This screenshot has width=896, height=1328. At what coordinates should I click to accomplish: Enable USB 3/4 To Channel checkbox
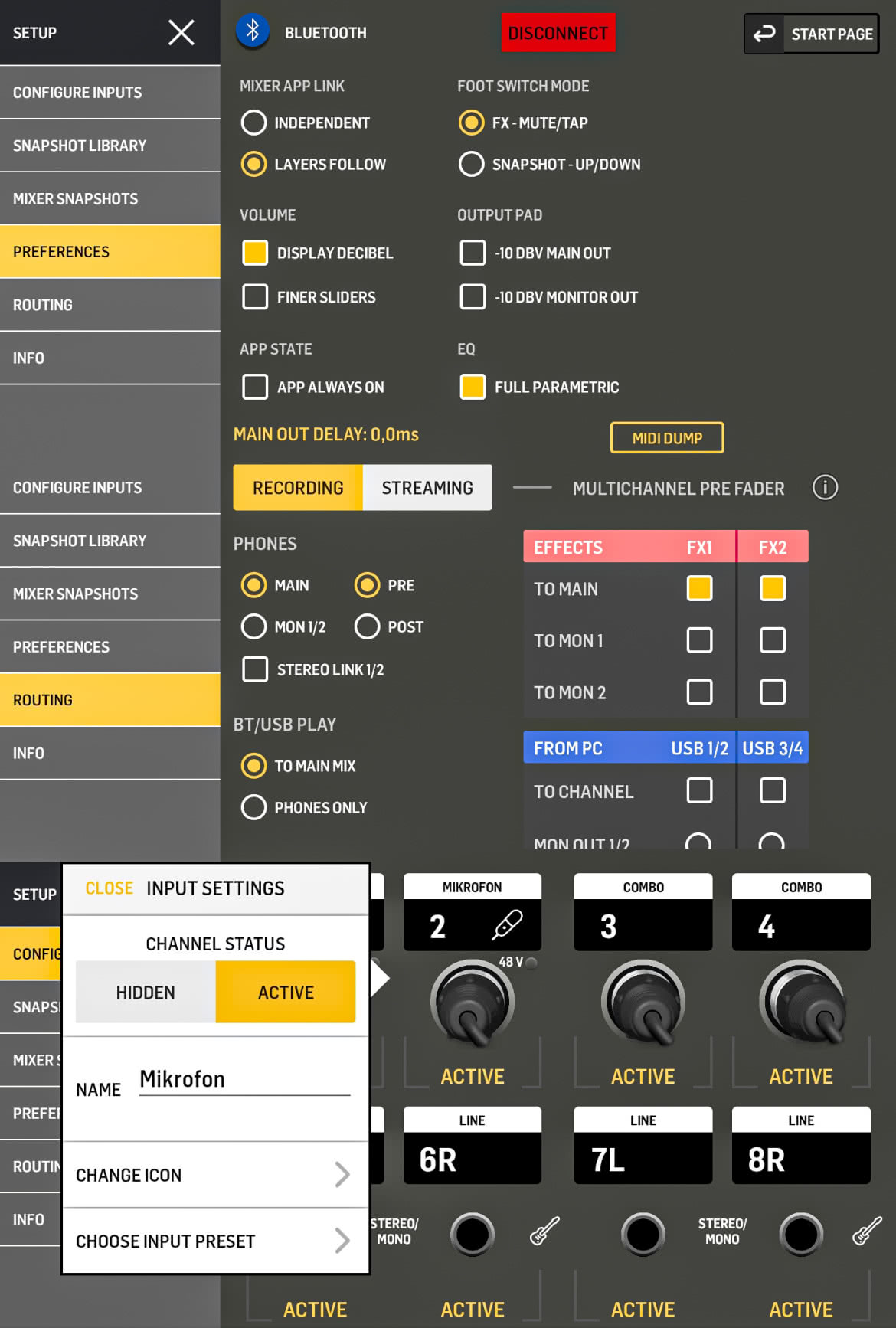click(x=773, y=790)
